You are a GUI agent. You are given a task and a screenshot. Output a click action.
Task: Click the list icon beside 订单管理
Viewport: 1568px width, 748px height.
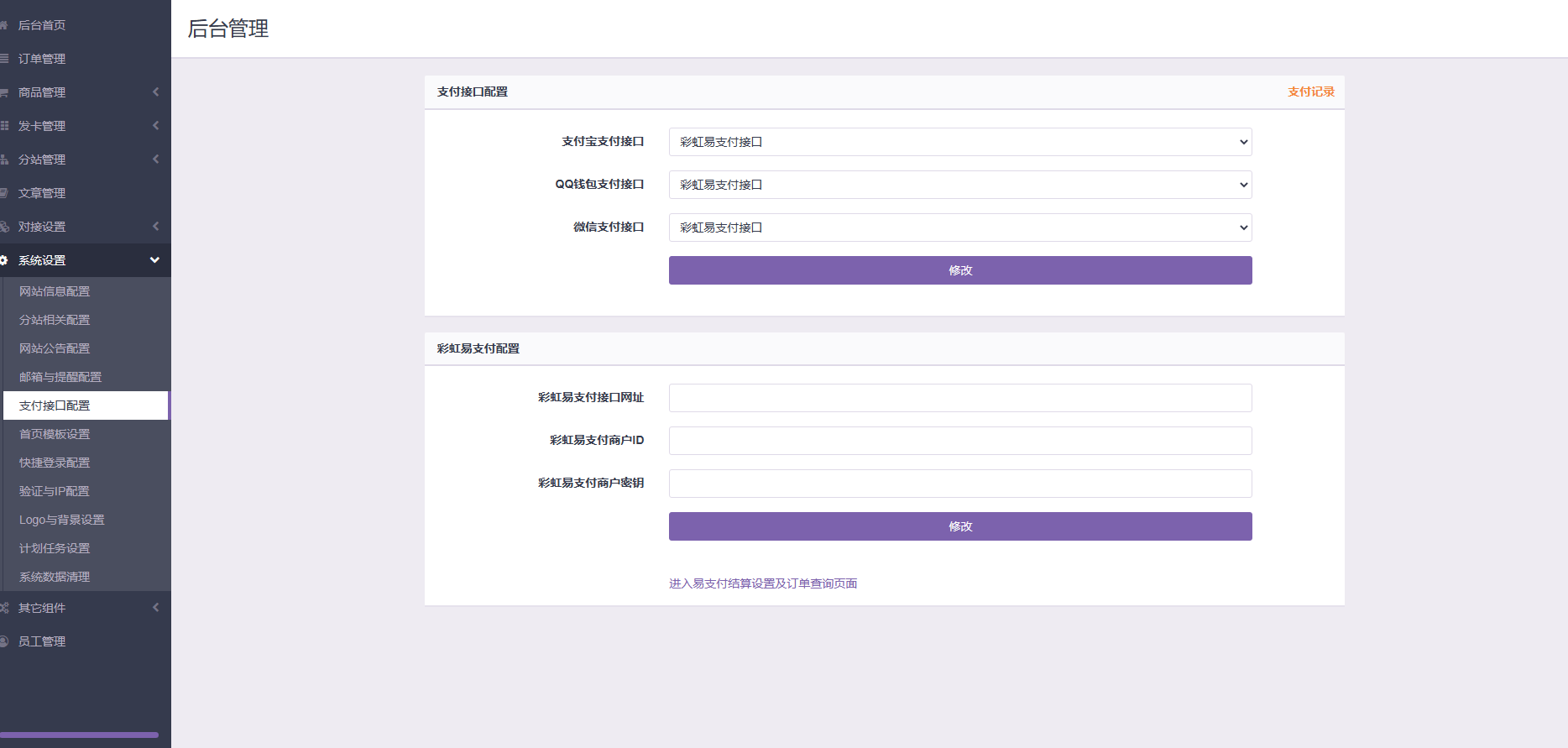click(x=3, y=59)
